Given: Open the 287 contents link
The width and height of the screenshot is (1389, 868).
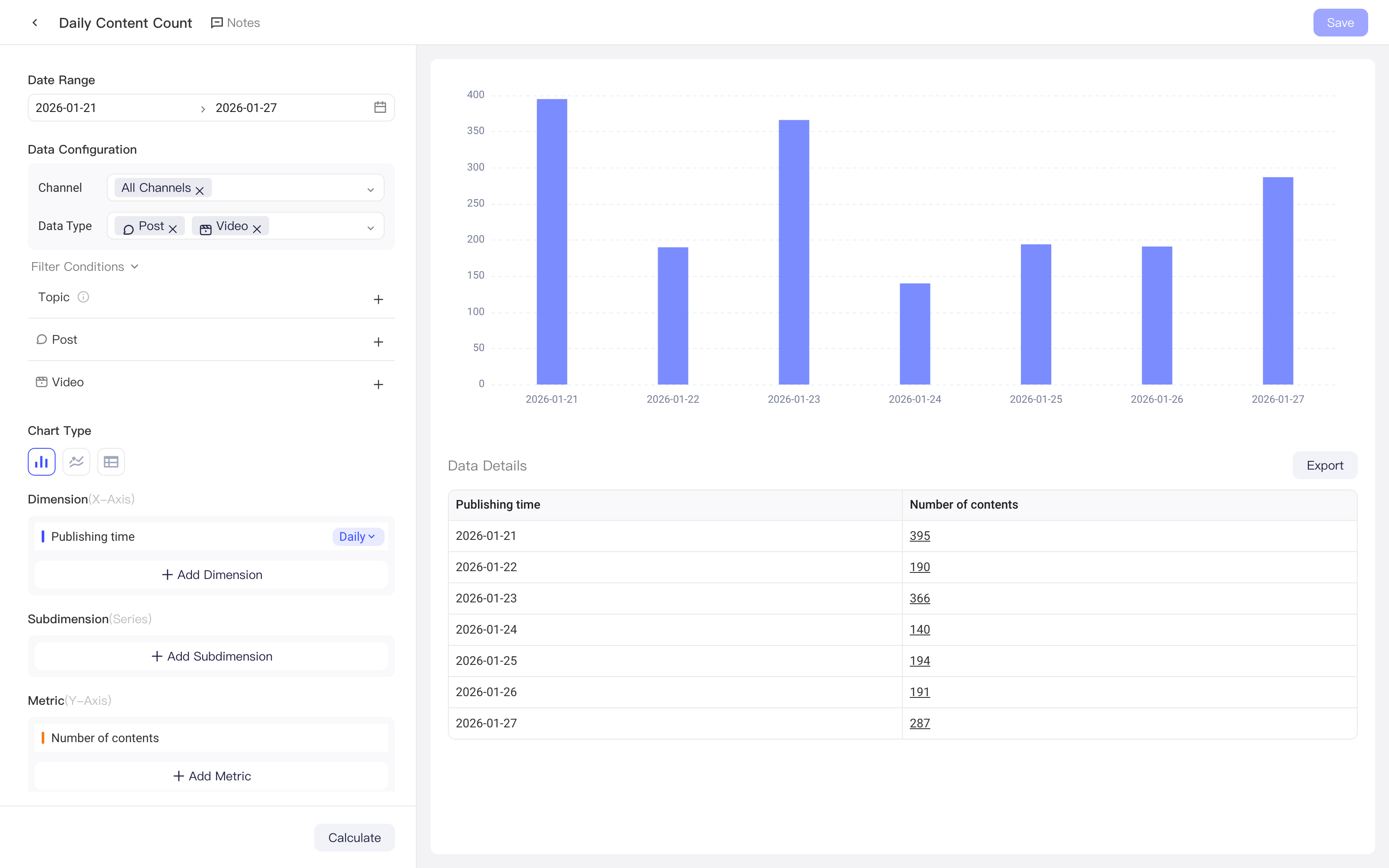Looking at the screenshot, I should pyautogui.click(x=919, y=723).
